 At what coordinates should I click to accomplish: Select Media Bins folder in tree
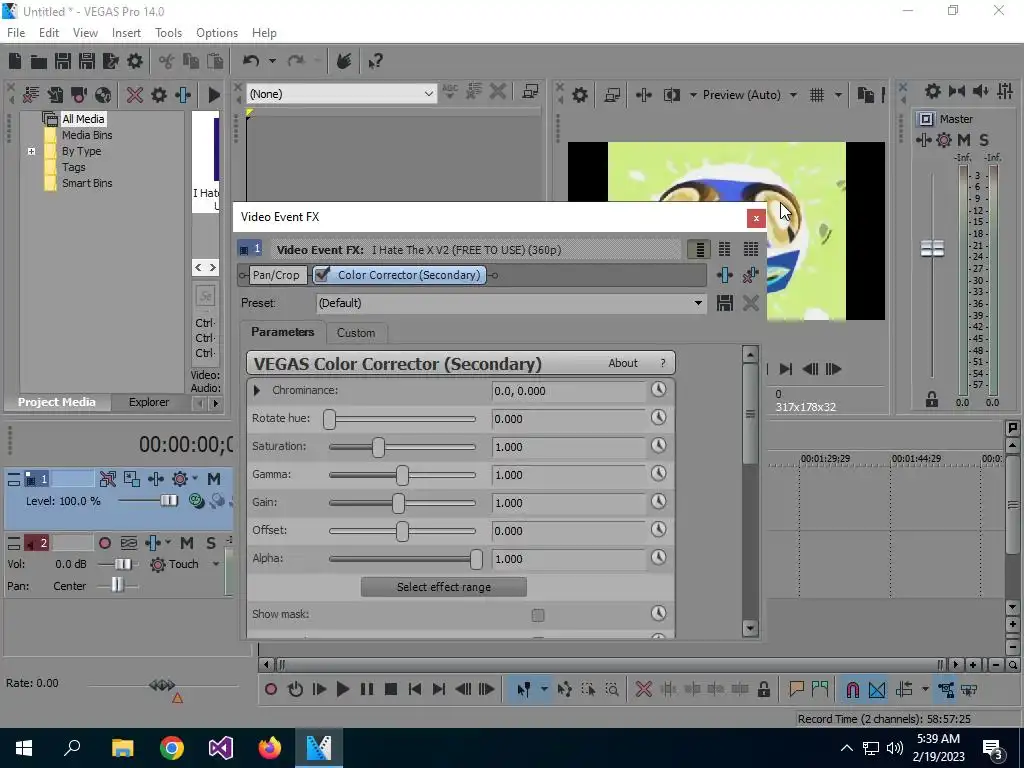click(x=87, y=135)
